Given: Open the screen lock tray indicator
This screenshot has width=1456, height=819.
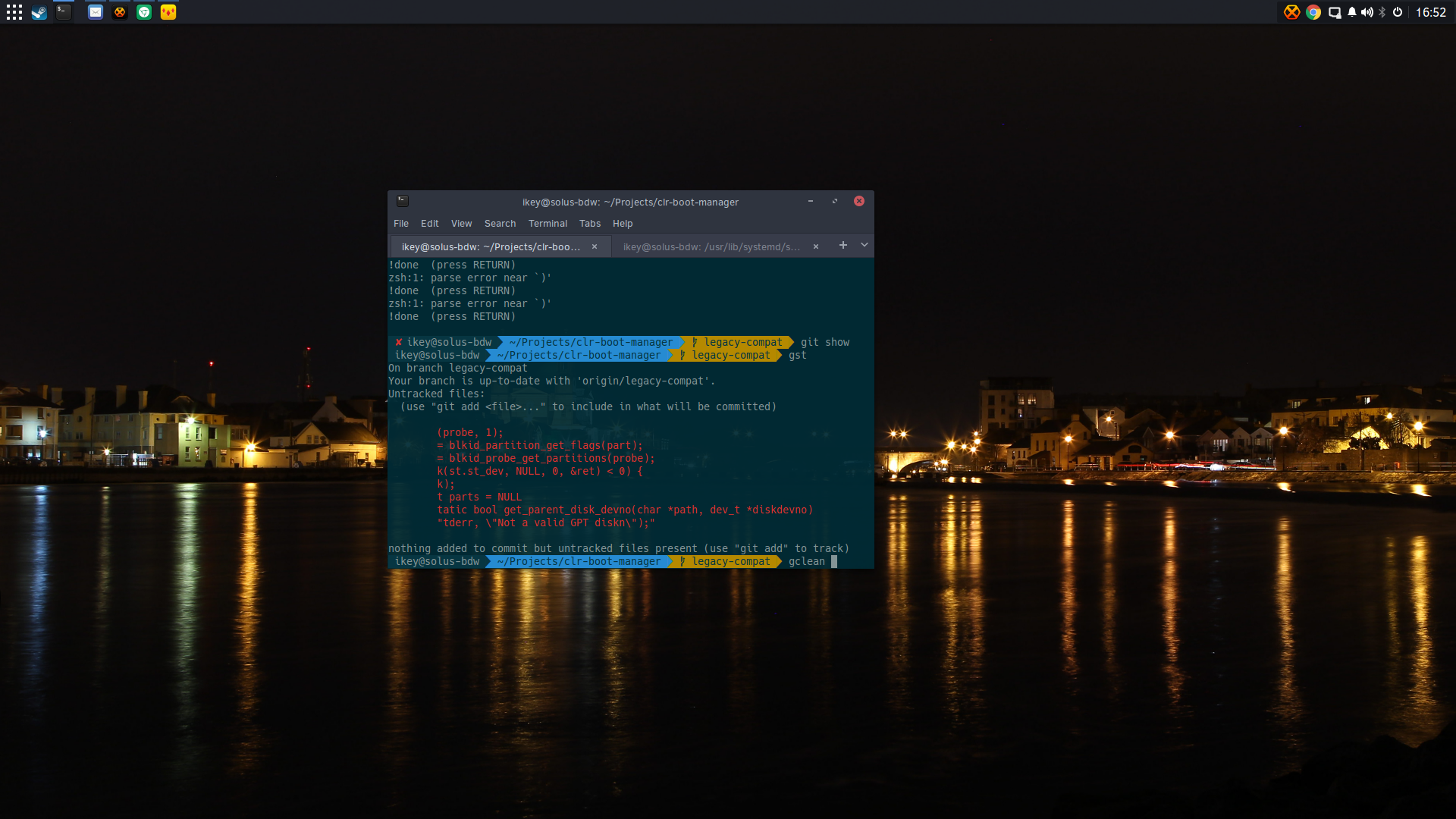Looking at the screenshot, I should [1335, 12].
